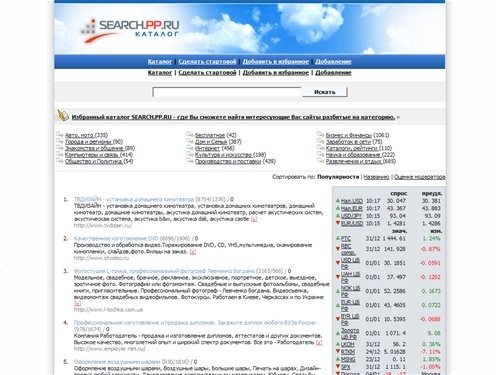500x375 pixels.
Task: Sort listings by Оценке модератора
Action: [x=420, y=177]
